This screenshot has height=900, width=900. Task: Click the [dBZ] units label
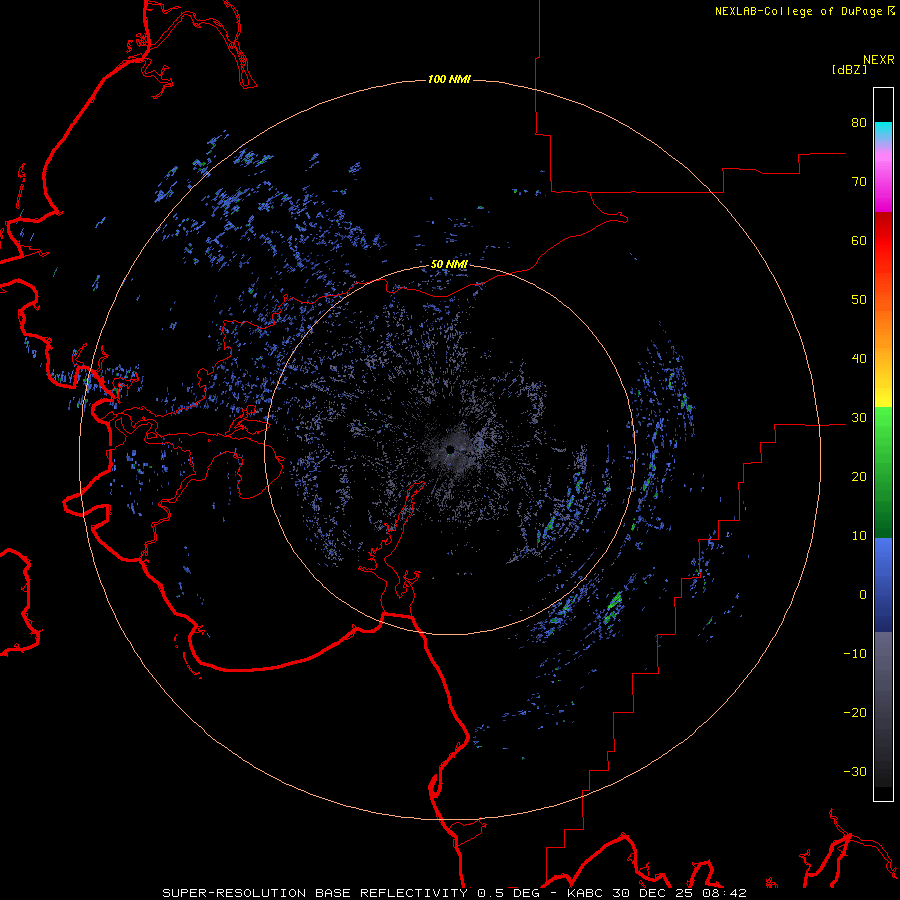[849, 70]
